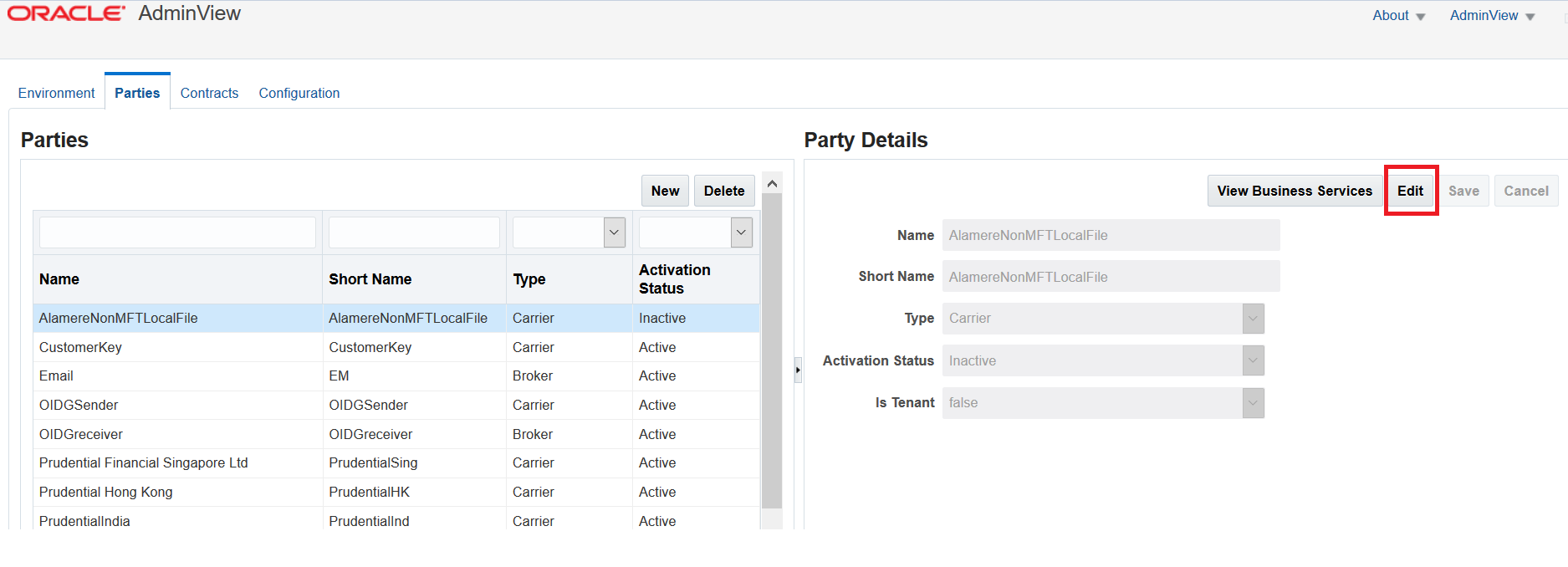Click the New party button
The image size is (1568, 567).
[665, 191]
